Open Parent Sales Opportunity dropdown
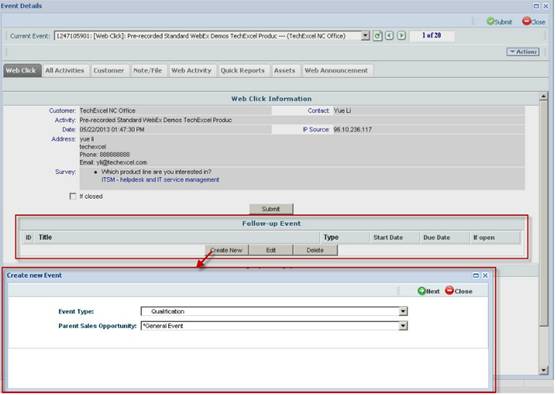This screenshot has width=556, height=395. (403, 326)
